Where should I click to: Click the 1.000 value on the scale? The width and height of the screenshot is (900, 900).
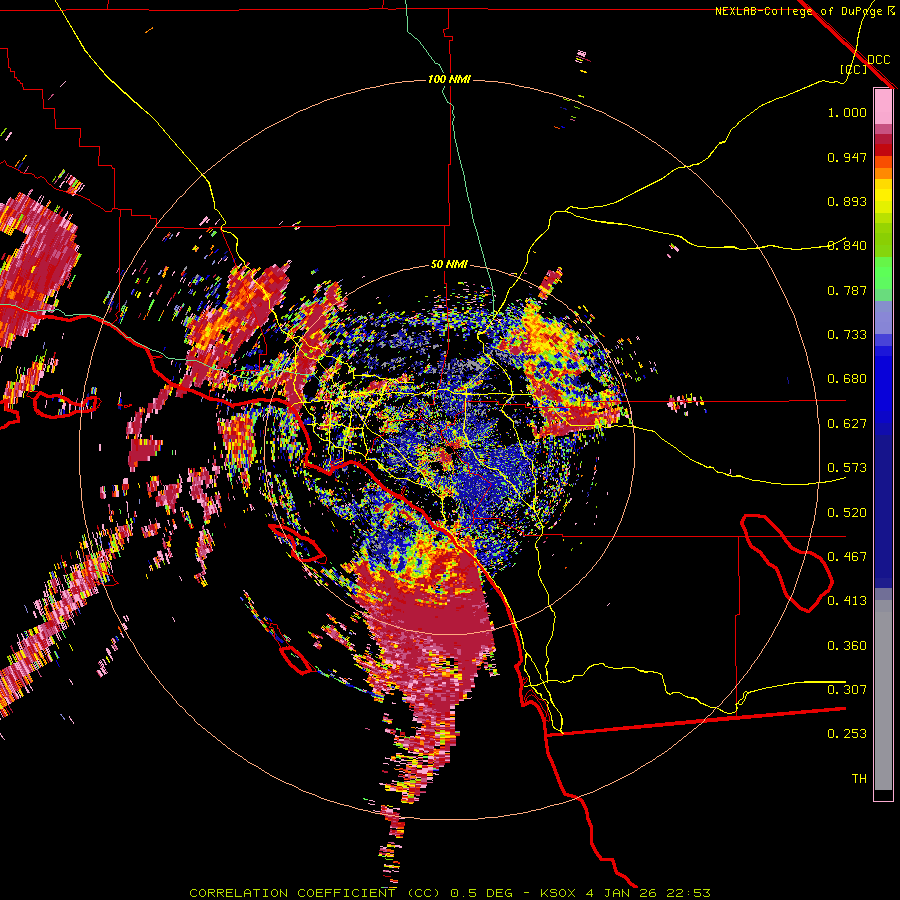(x=847, y=112)
